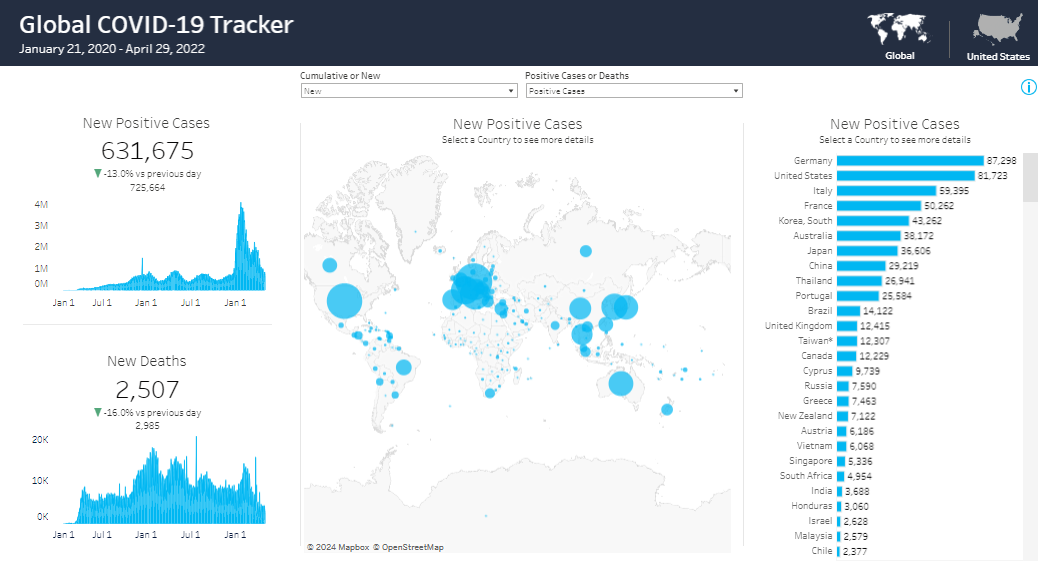Select the United States bar, 81,723
This screenshot has height=561, width=1038.
906,176
